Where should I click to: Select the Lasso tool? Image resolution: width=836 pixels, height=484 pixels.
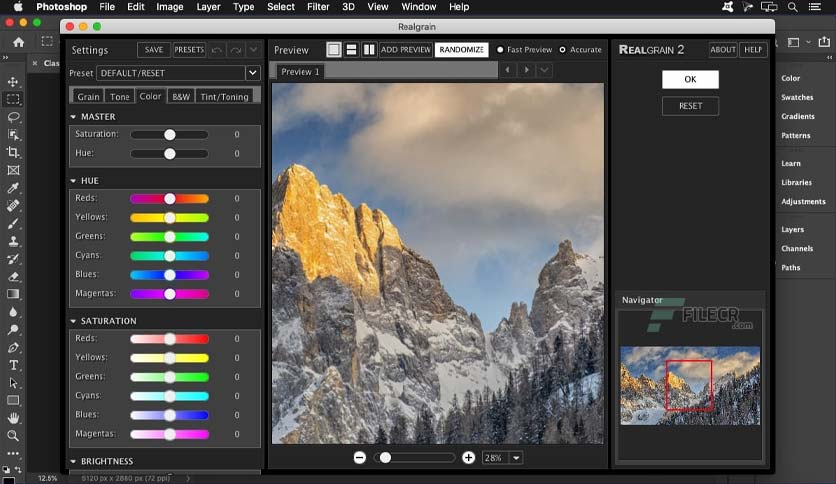(x=13, y=117)
